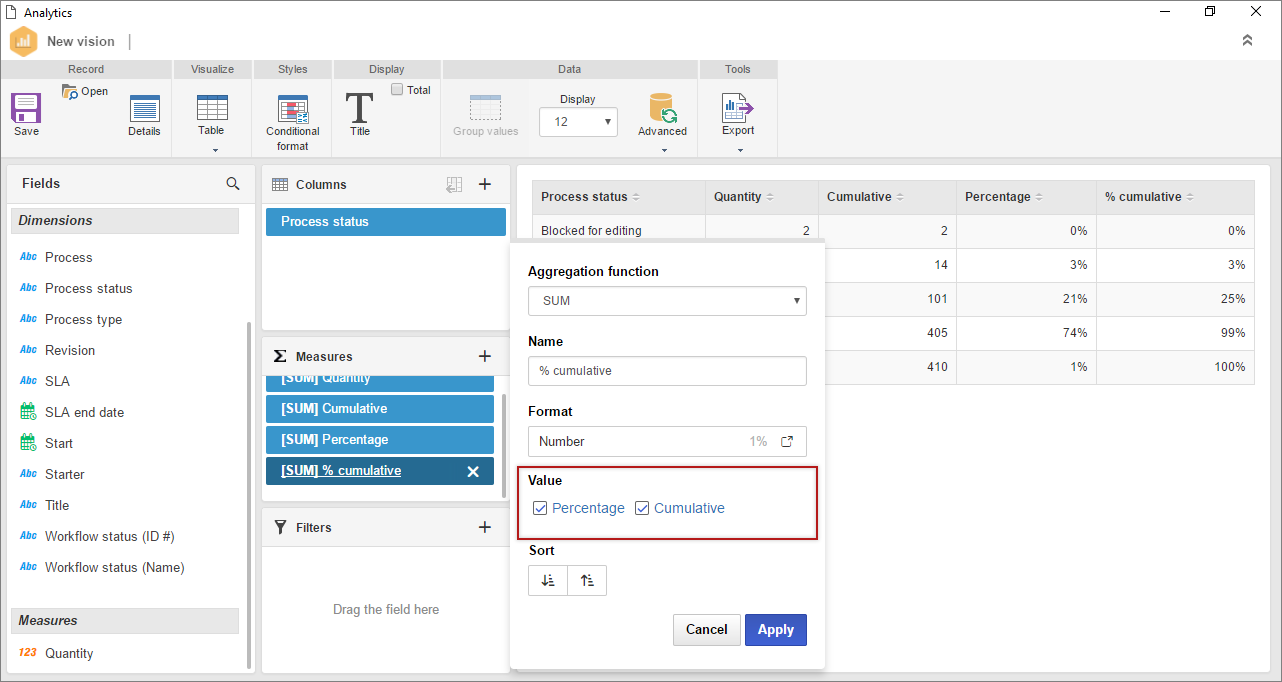Click the Fields panel scrollbar
The width and height of the screenshot is (1282, 682).
point(249,495)
